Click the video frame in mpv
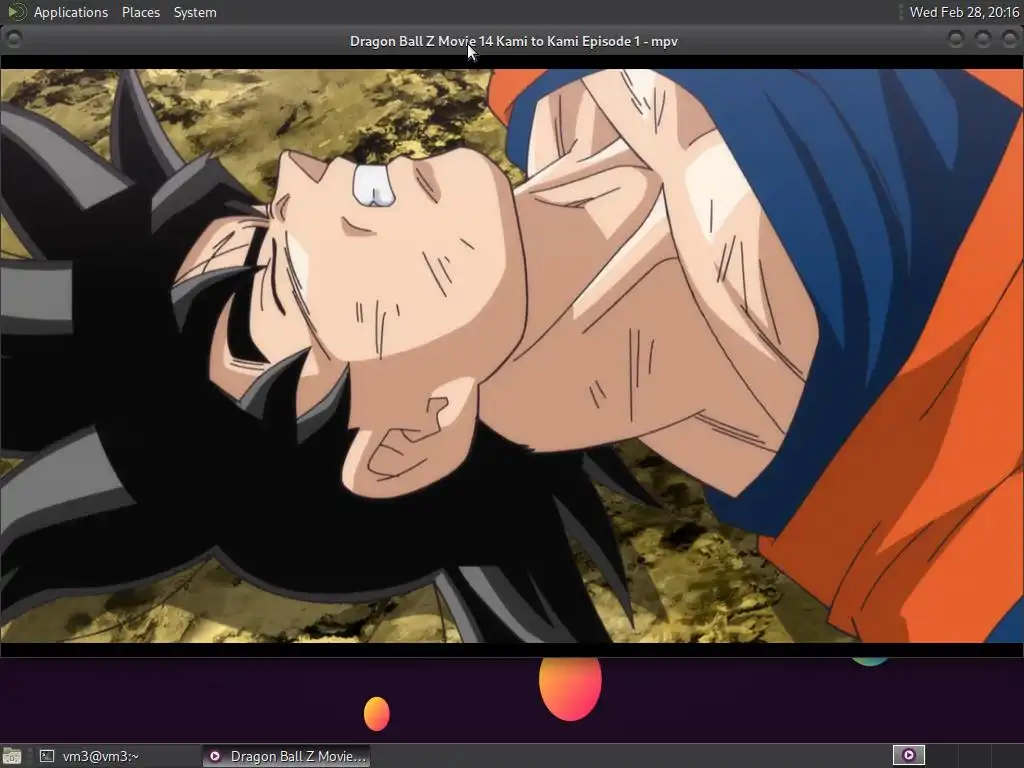The image size is (1024, 768). 512,356
